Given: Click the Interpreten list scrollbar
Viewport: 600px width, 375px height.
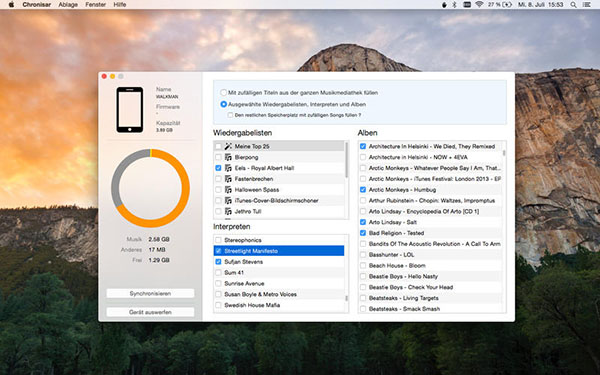Looking at the screenshot, I should [347, 298].
